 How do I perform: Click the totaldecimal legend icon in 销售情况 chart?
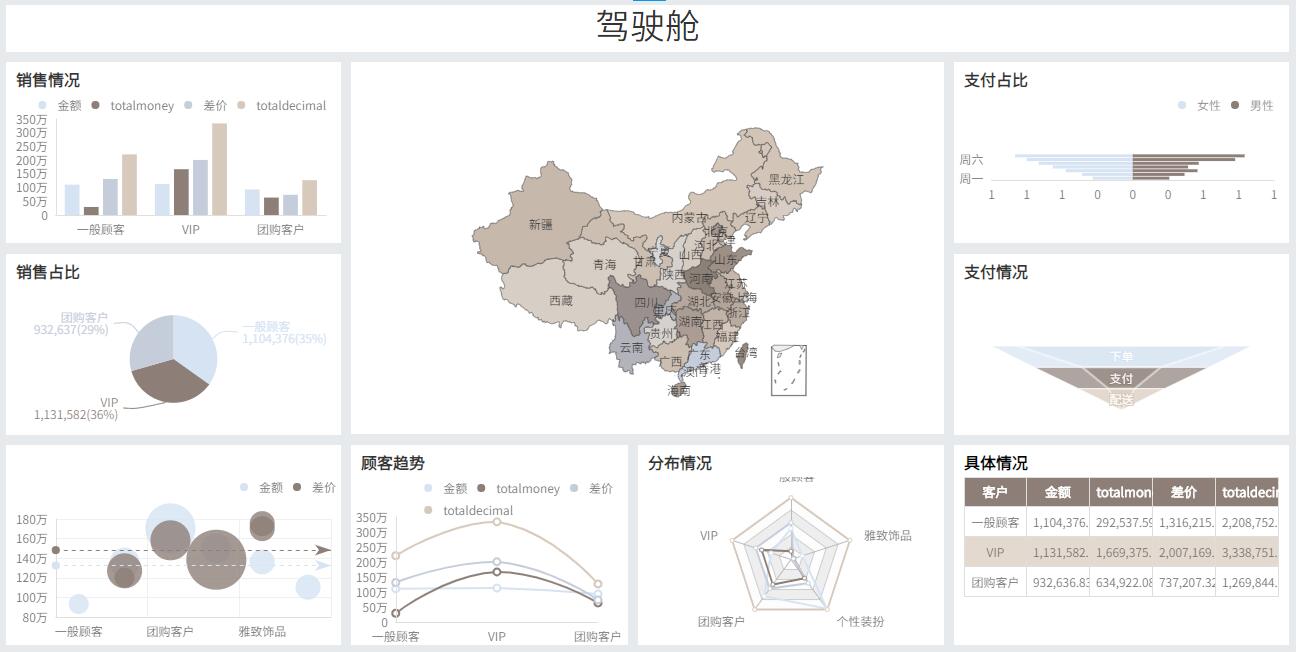pyautogui.click(x=240, y=105)
